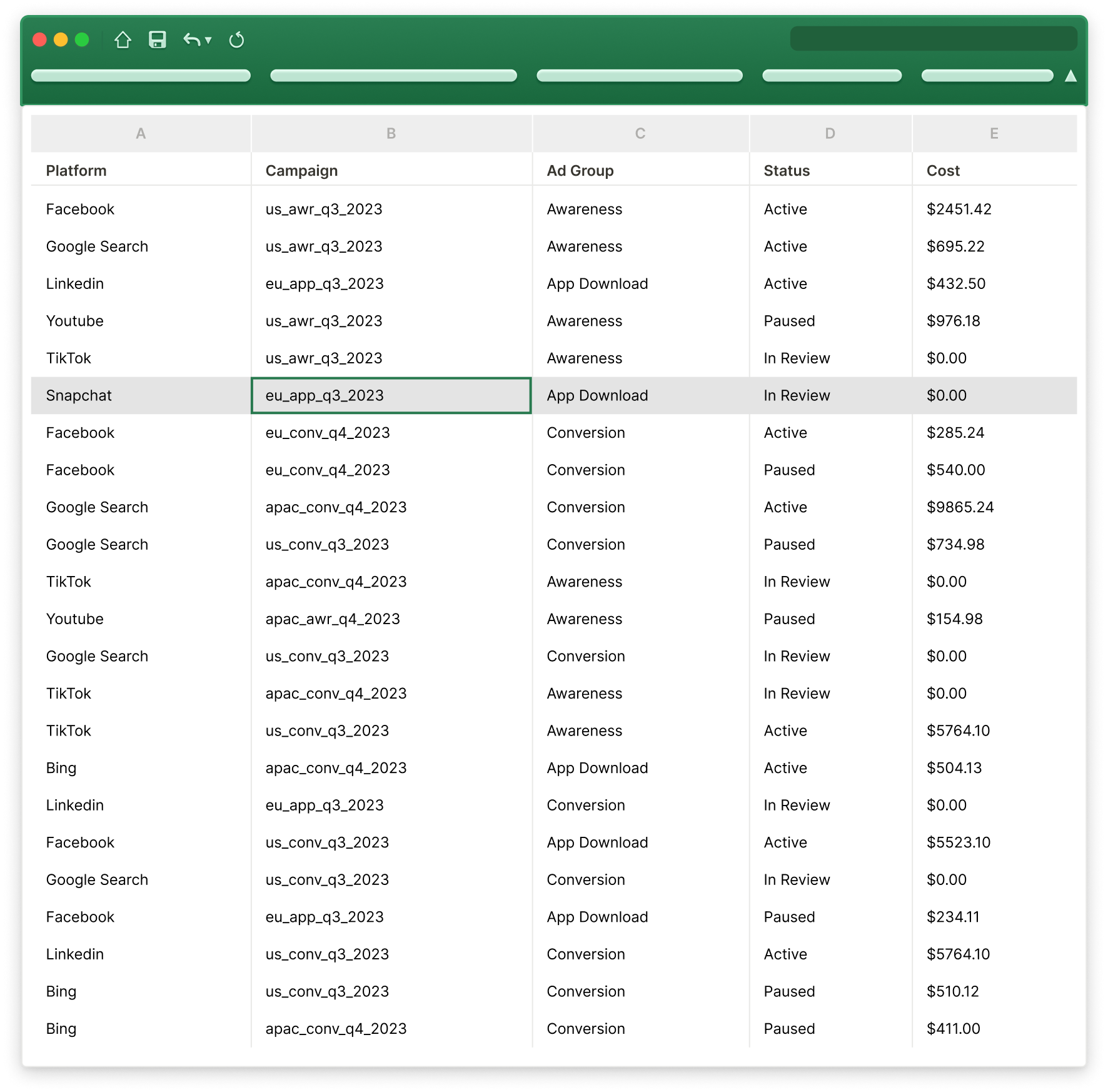Image resolution: width=1108 pixels, height=1092 pixels.
Task: Click the selected eu_app_q3_2023 cell
Action: [390, 395]
